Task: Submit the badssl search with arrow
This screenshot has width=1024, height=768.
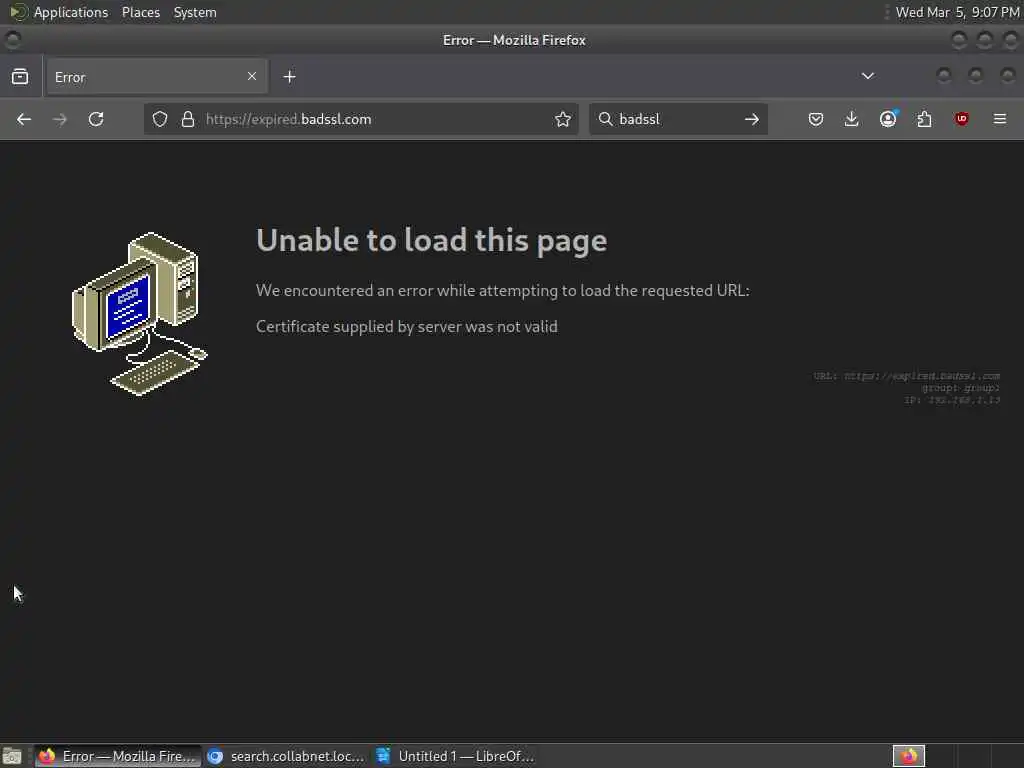Action: point(752,120)
